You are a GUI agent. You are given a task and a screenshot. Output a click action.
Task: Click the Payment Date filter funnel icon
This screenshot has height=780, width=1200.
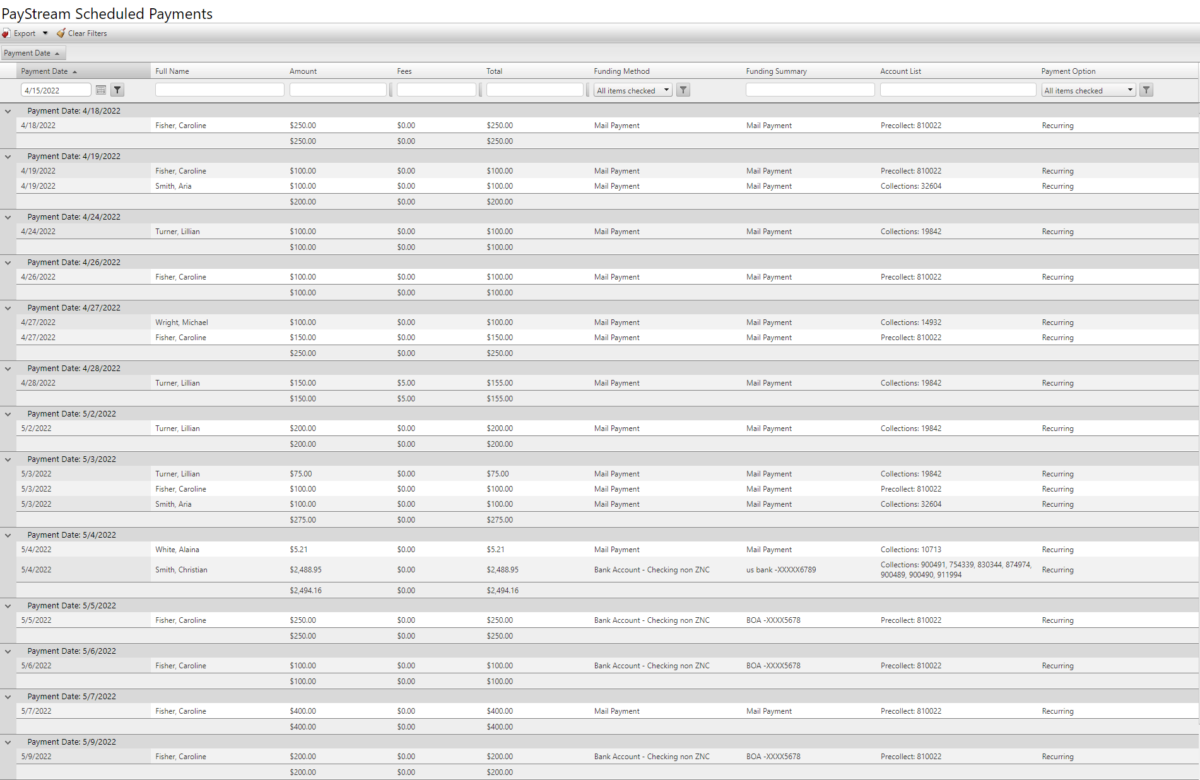click(117, 90)
